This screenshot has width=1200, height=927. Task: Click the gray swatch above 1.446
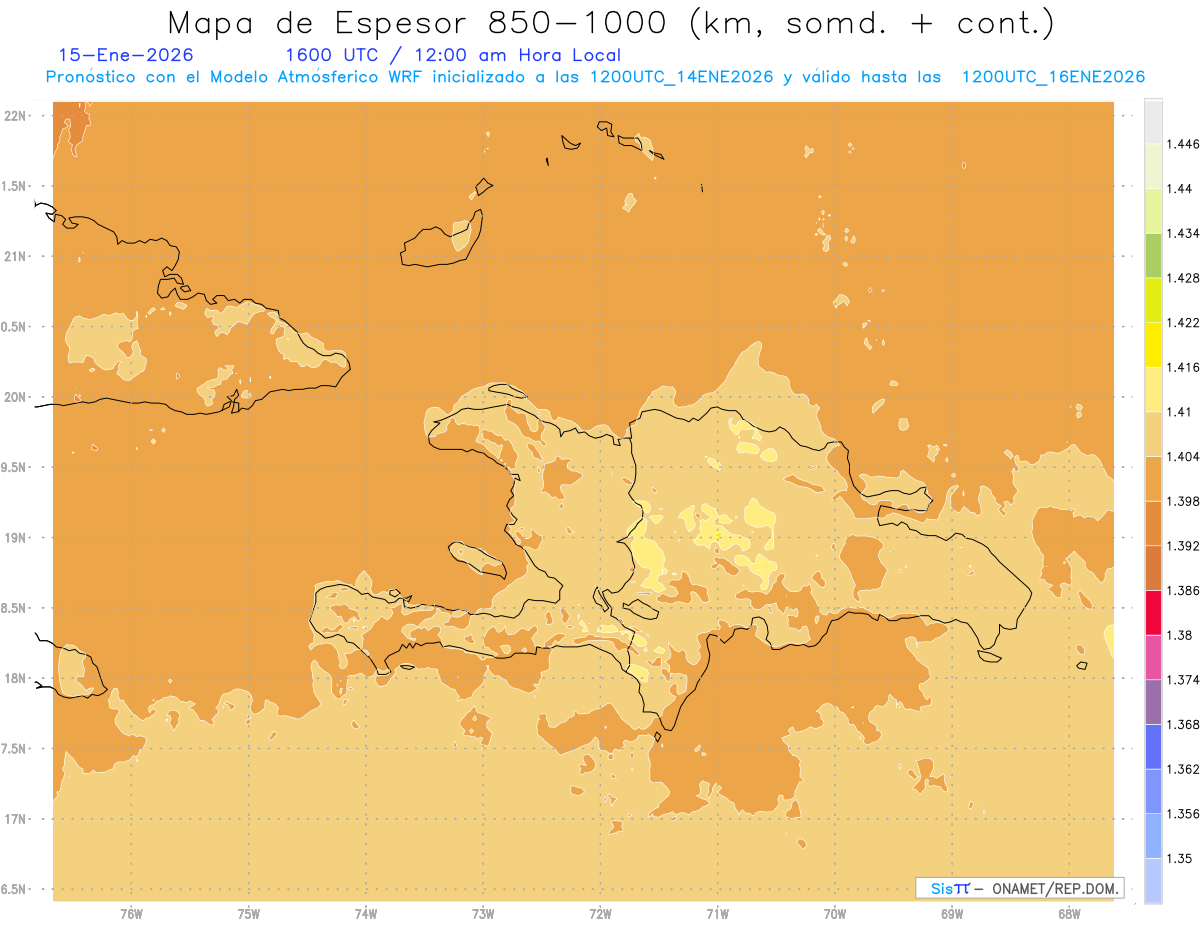pyautogui.click(x=1153, y=121)
